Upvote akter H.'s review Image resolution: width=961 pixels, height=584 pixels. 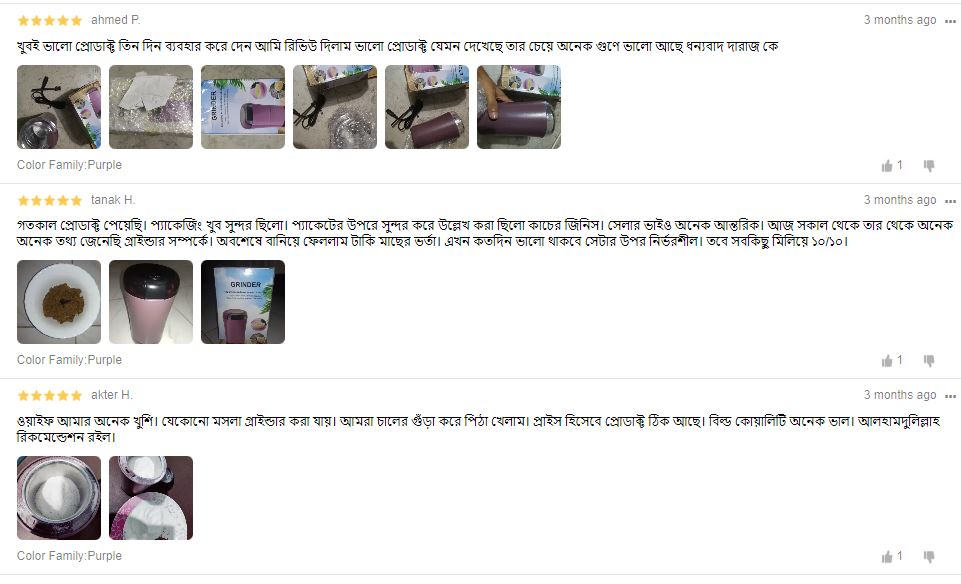coord(887,556)
